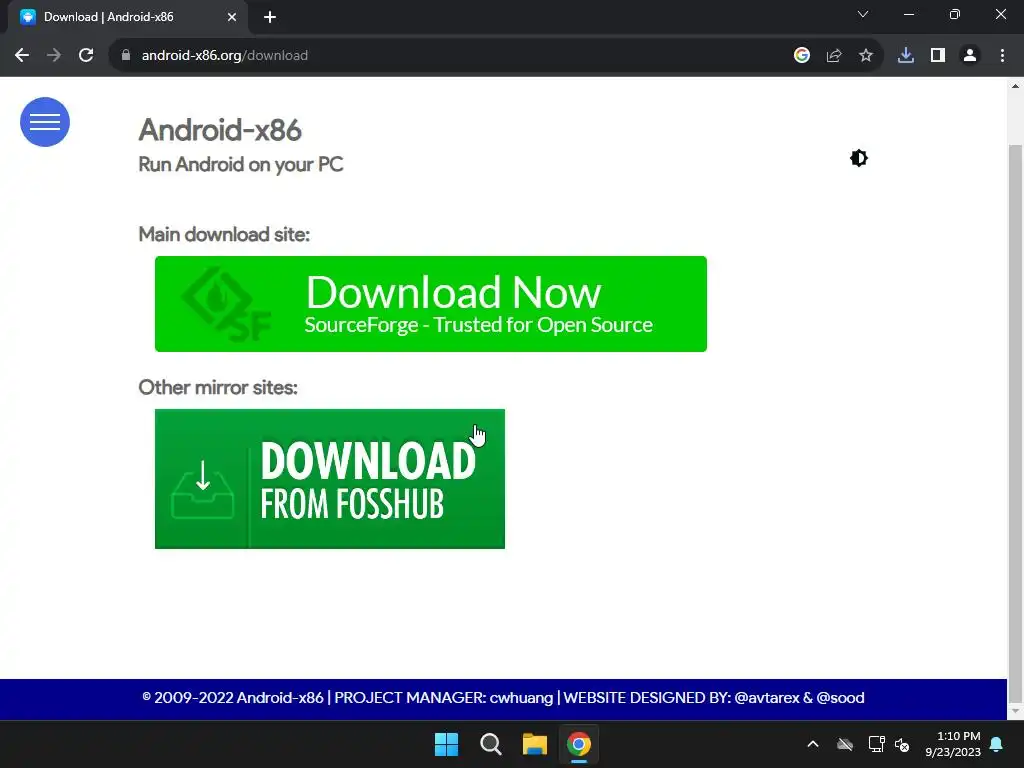Screen dimensions: 1024x768
Task: Close the Android-x86 tab
Action: pos(232,17)
